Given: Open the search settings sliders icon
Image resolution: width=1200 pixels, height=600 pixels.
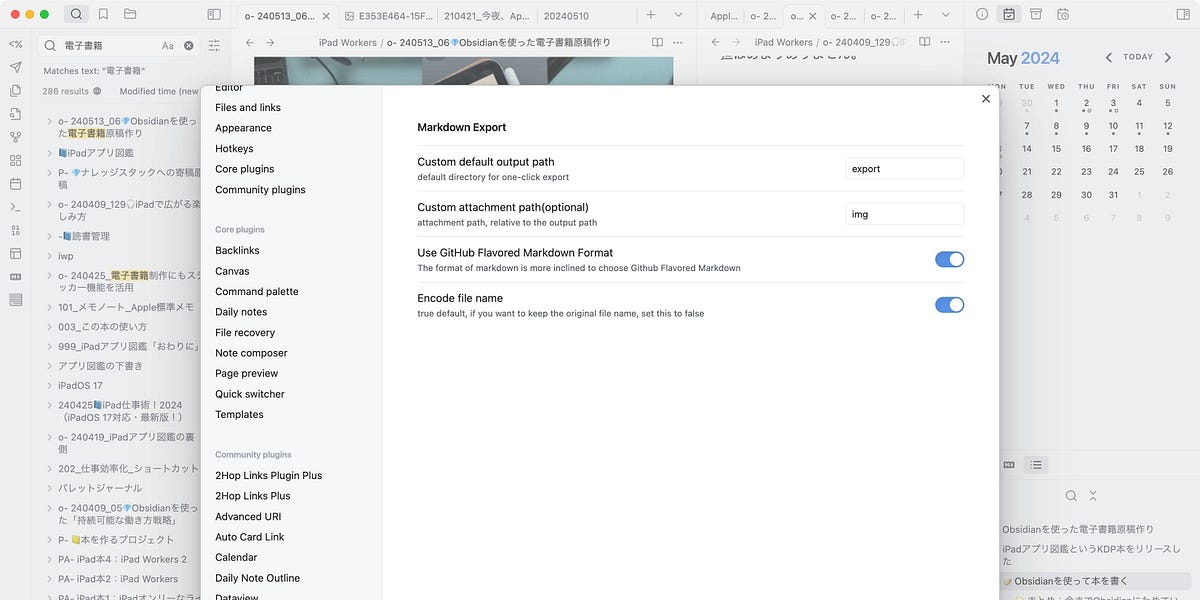Looking at the screenshot, I should coord(214,46).
